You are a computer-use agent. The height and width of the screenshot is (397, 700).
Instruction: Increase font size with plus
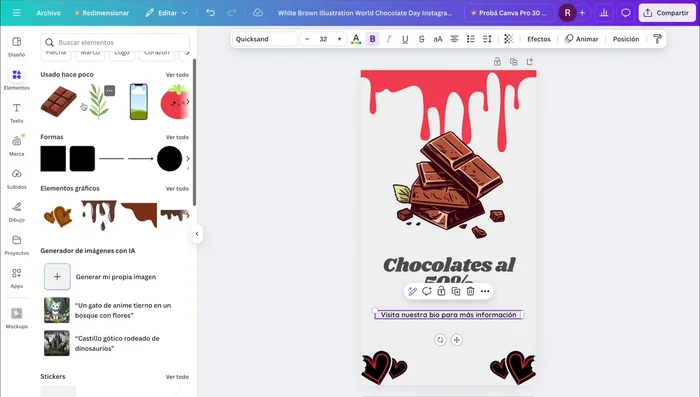click(339, 39)
